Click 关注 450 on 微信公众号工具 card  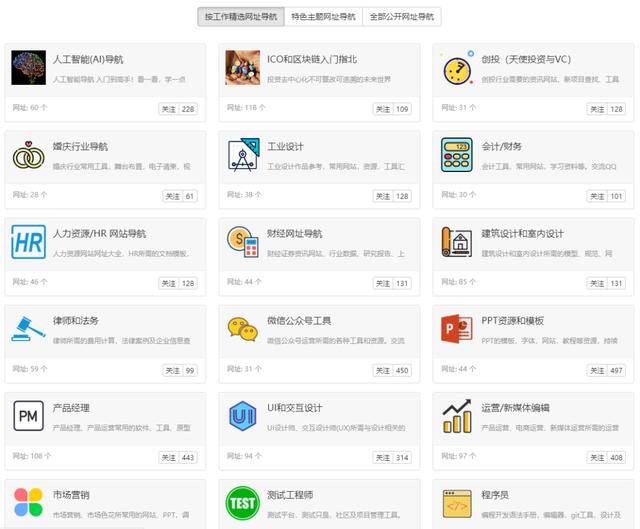392,371
